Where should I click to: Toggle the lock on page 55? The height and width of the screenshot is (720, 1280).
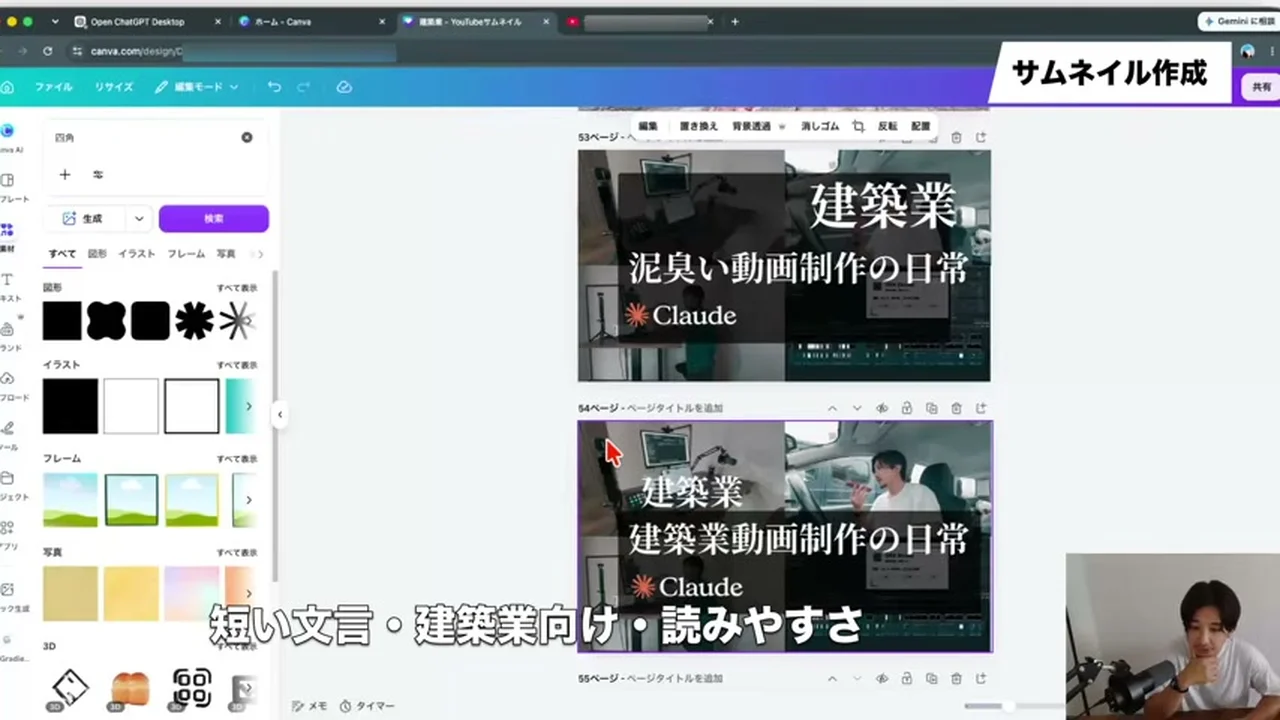click(x=907, y=678)
